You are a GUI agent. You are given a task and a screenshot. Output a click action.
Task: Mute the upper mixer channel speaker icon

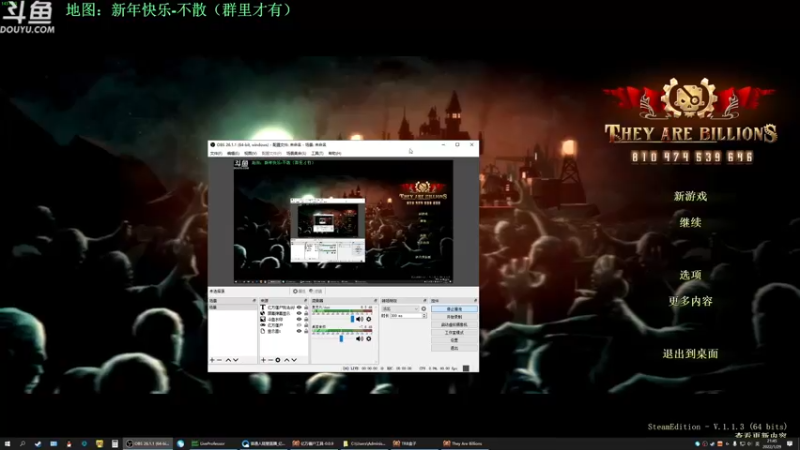359,319
